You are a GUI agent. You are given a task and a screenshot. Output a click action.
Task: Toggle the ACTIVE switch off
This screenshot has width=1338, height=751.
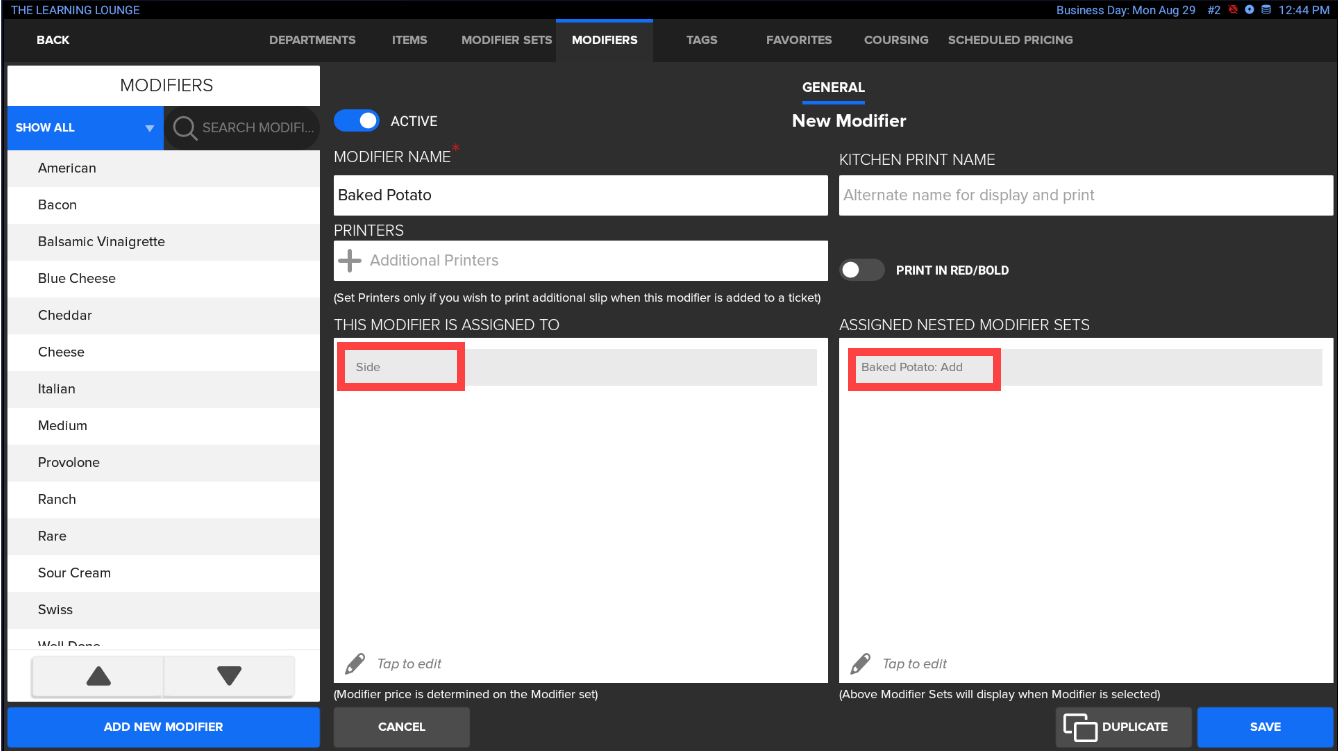(357, 120)
